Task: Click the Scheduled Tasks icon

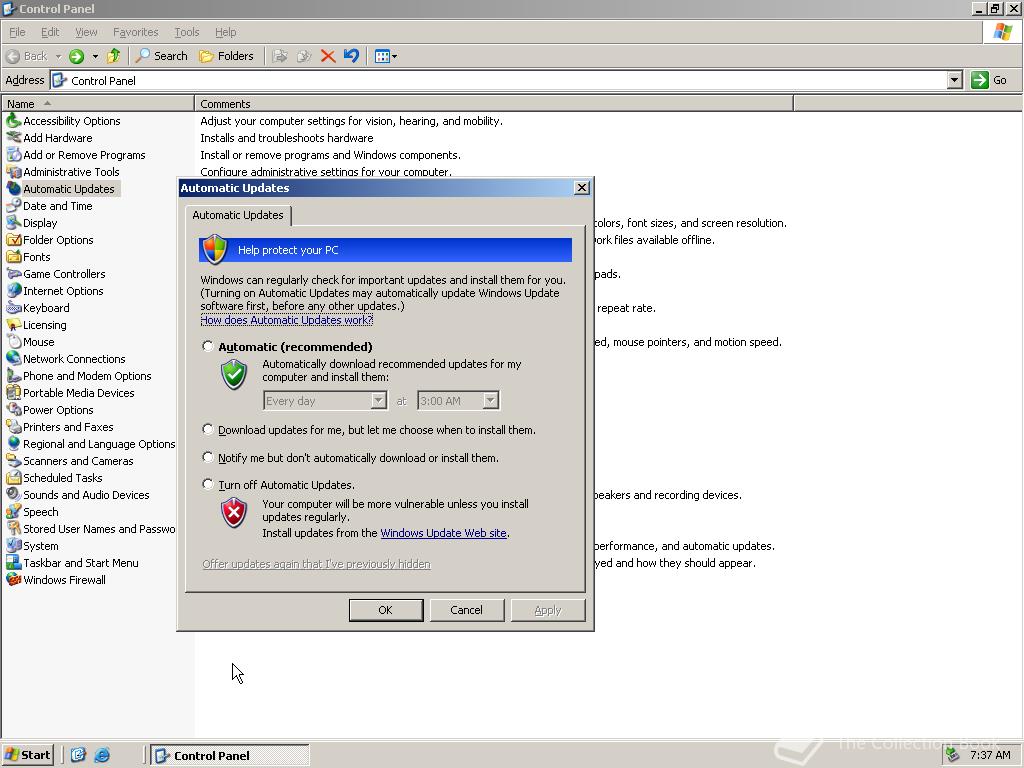Action: 13,477
